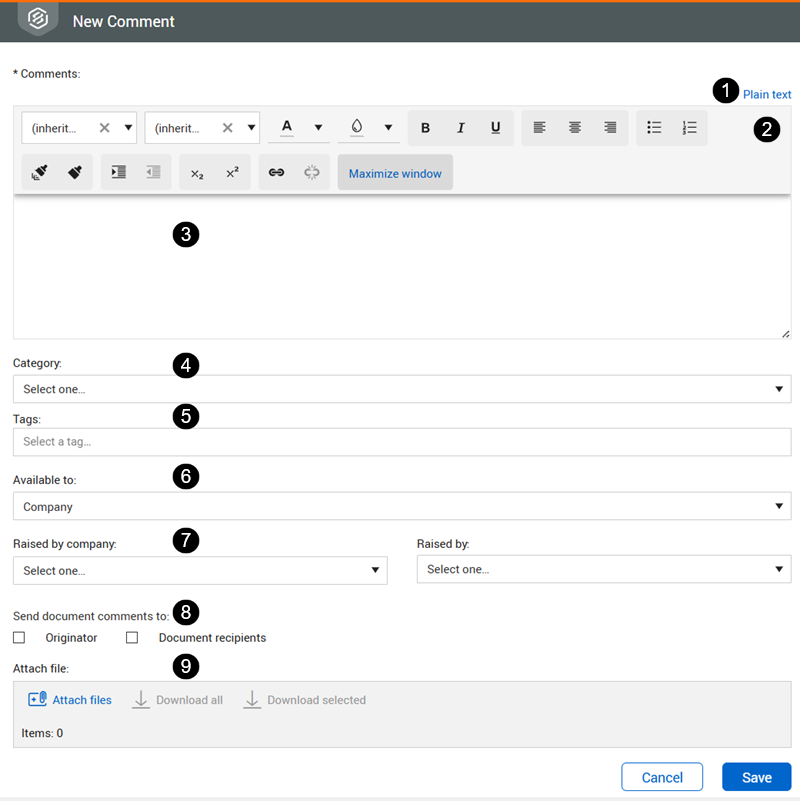The width and height of the screenshot is (800, 801).
Task: Apply subscript formatting
Action: (197, 173)
